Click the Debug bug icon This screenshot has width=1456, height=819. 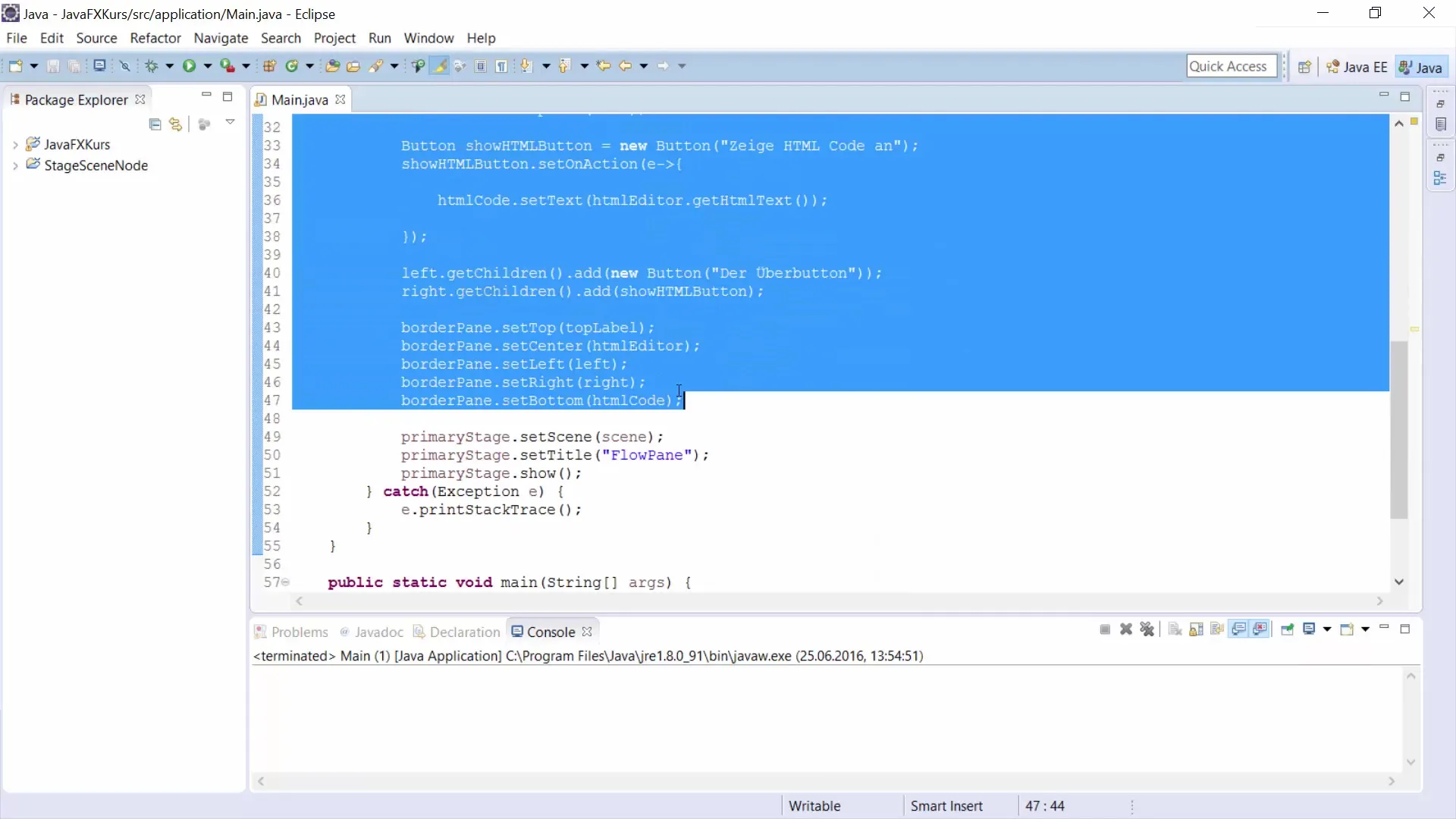(x=152, y=66)
